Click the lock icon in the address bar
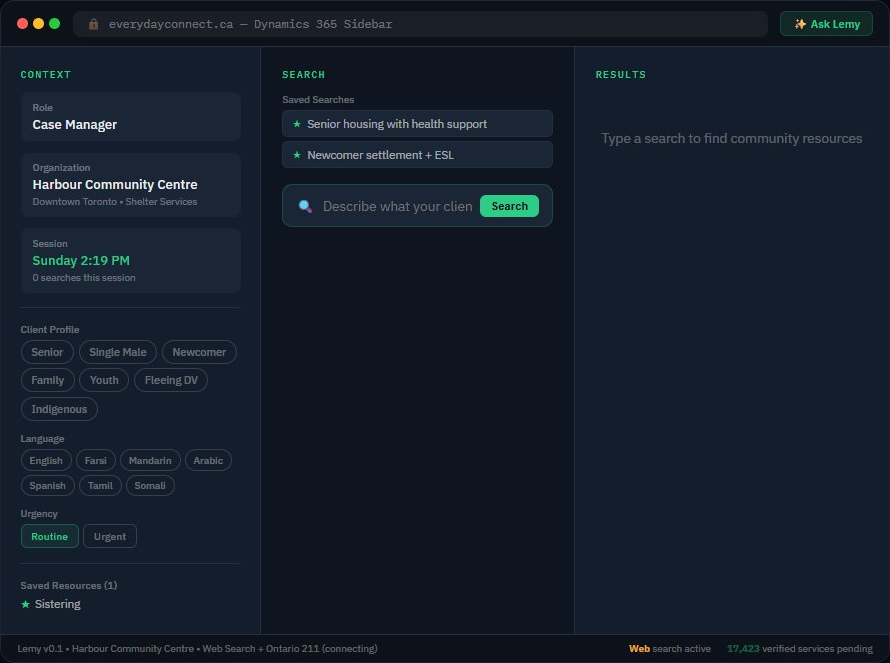Viewport: 890px width, 663px height. pyautogui.click(x=94, y=24)
